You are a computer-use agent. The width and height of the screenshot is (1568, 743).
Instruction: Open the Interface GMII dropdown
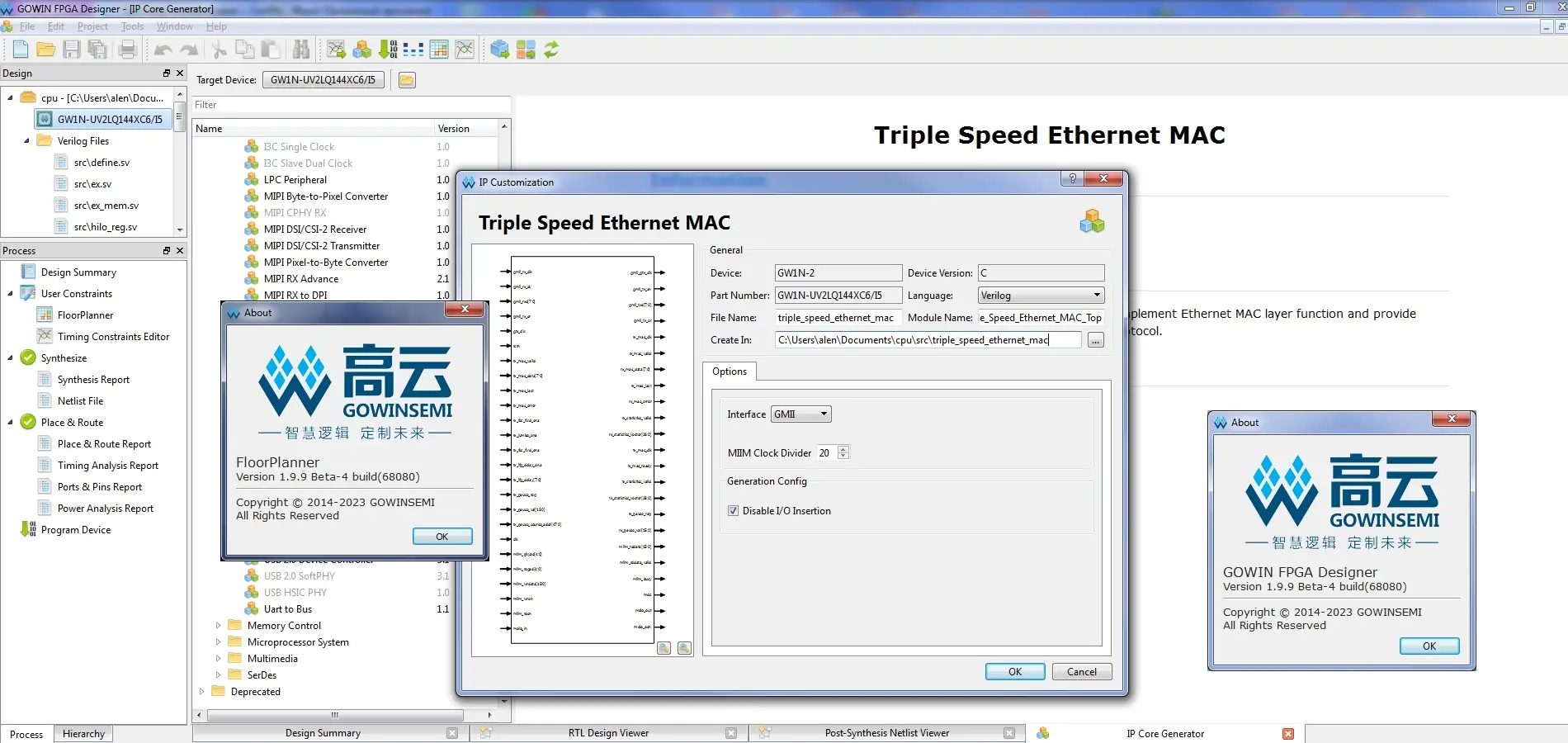(x=801, y=414)
